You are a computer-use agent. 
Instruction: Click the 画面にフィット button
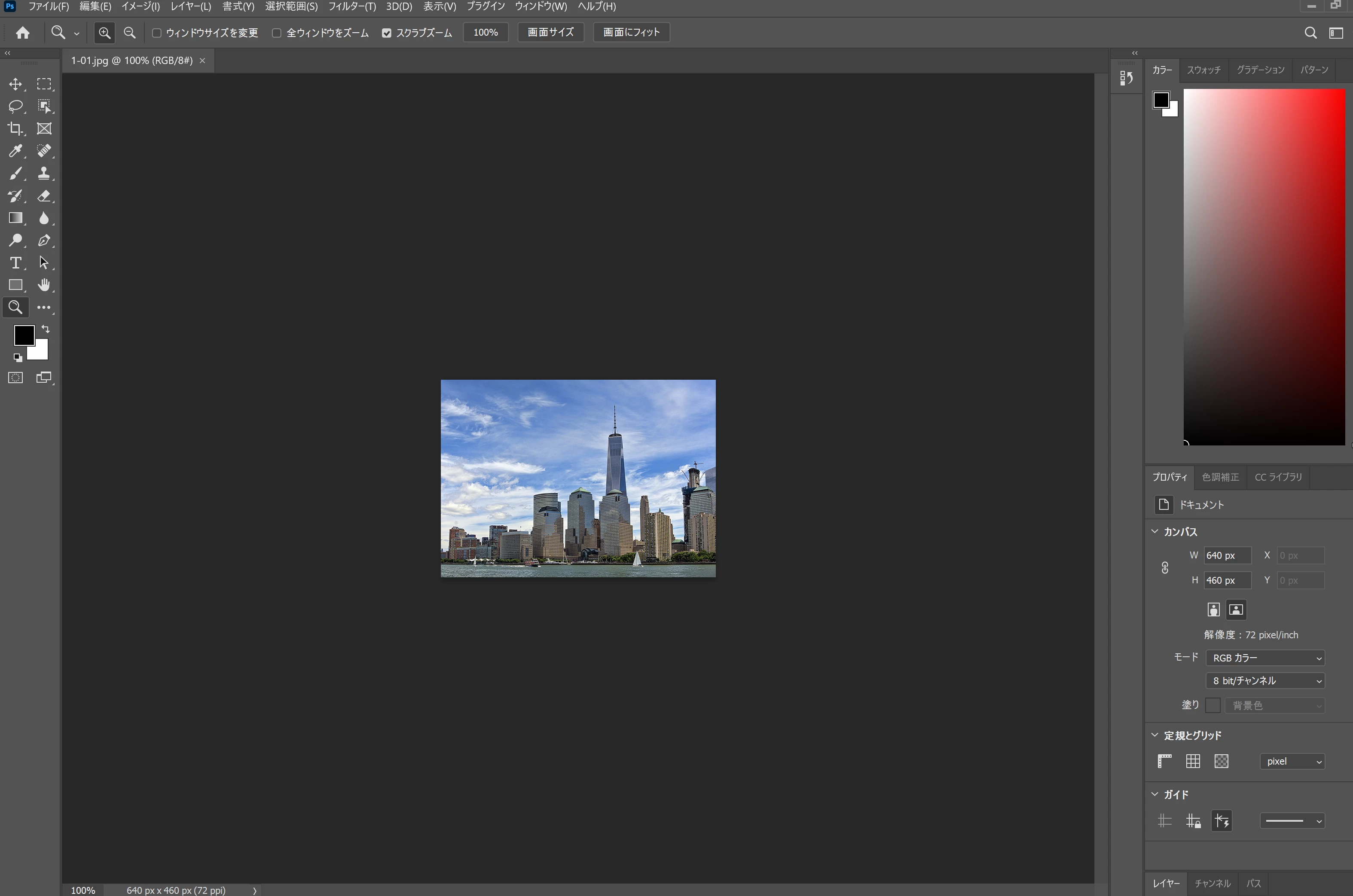click(631, 33)
